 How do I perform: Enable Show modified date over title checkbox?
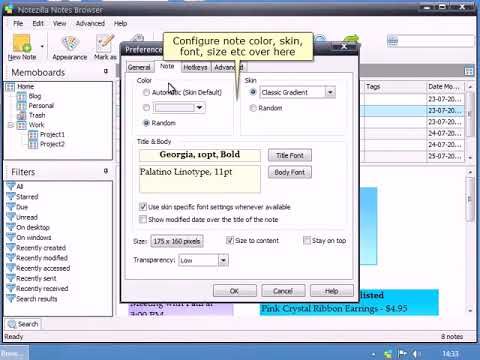click(x=143, y=219)
